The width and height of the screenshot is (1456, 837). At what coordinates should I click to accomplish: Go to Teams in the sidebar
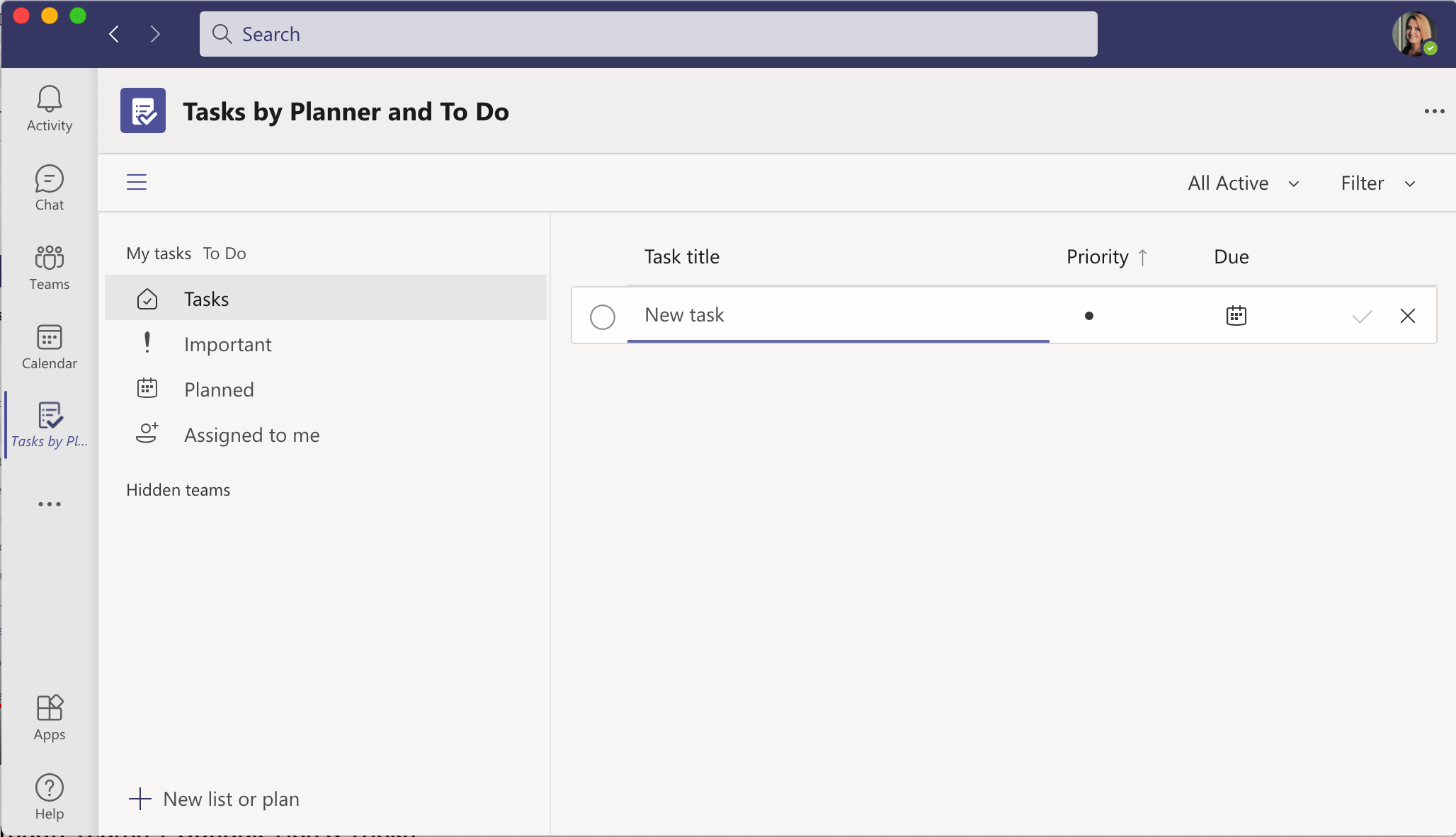click(x=50, y=267)
